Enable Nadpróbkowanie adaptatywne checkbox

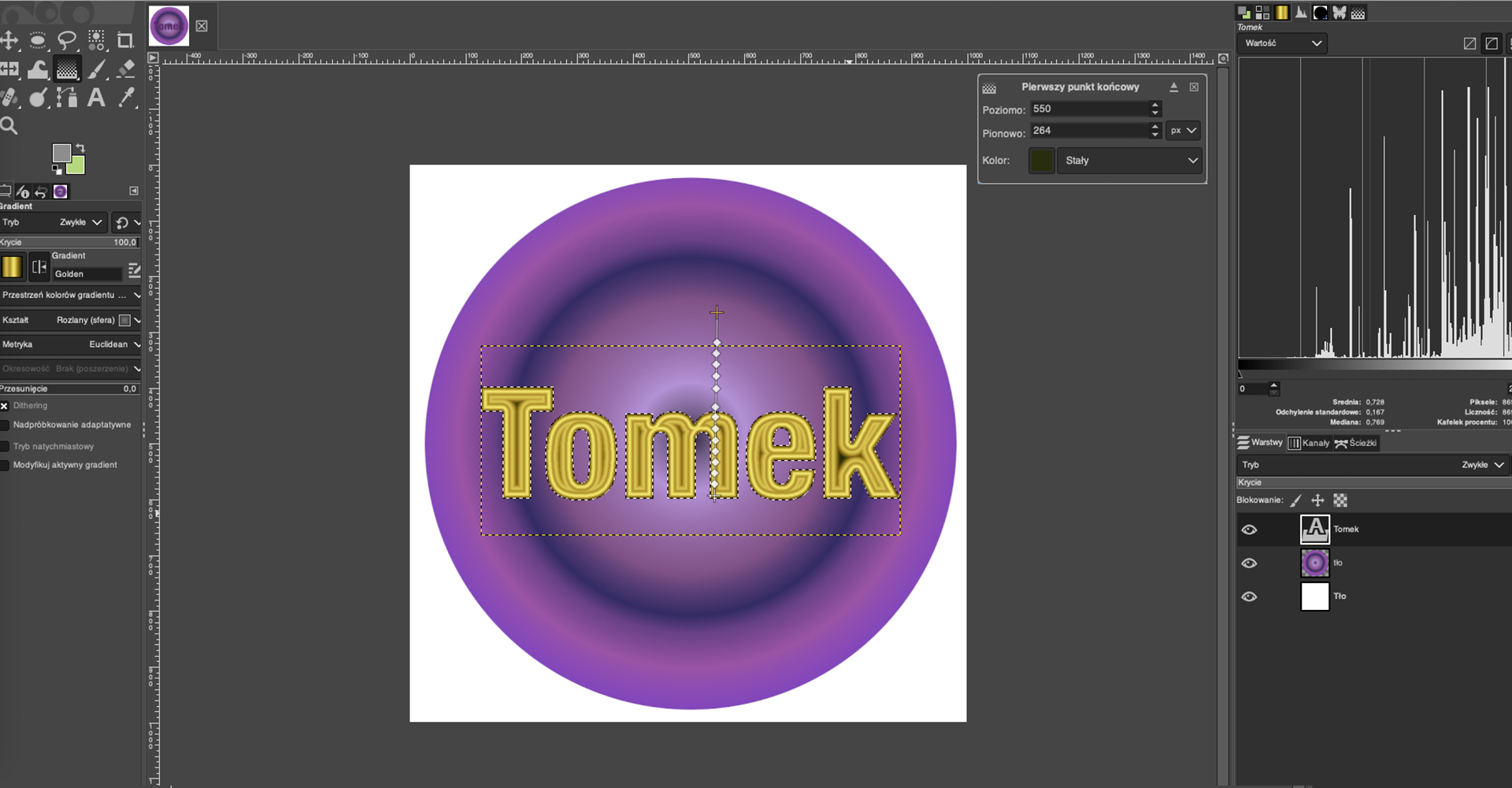pos(5,425)
